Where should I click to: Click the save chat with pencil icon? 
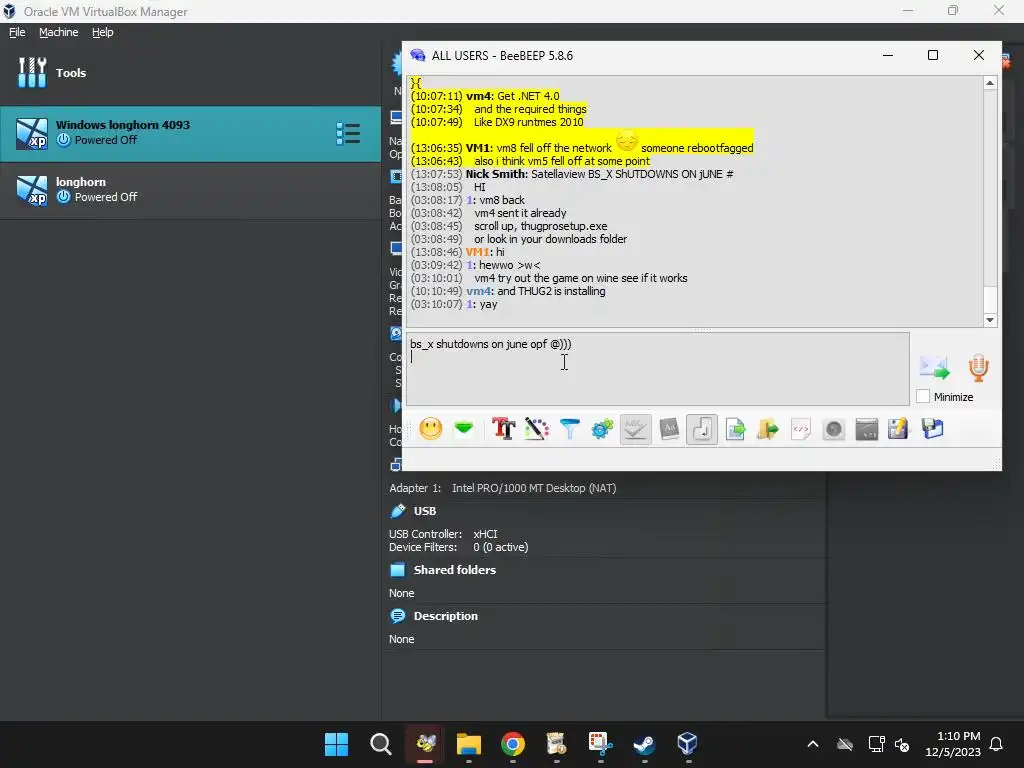(899, 429)
